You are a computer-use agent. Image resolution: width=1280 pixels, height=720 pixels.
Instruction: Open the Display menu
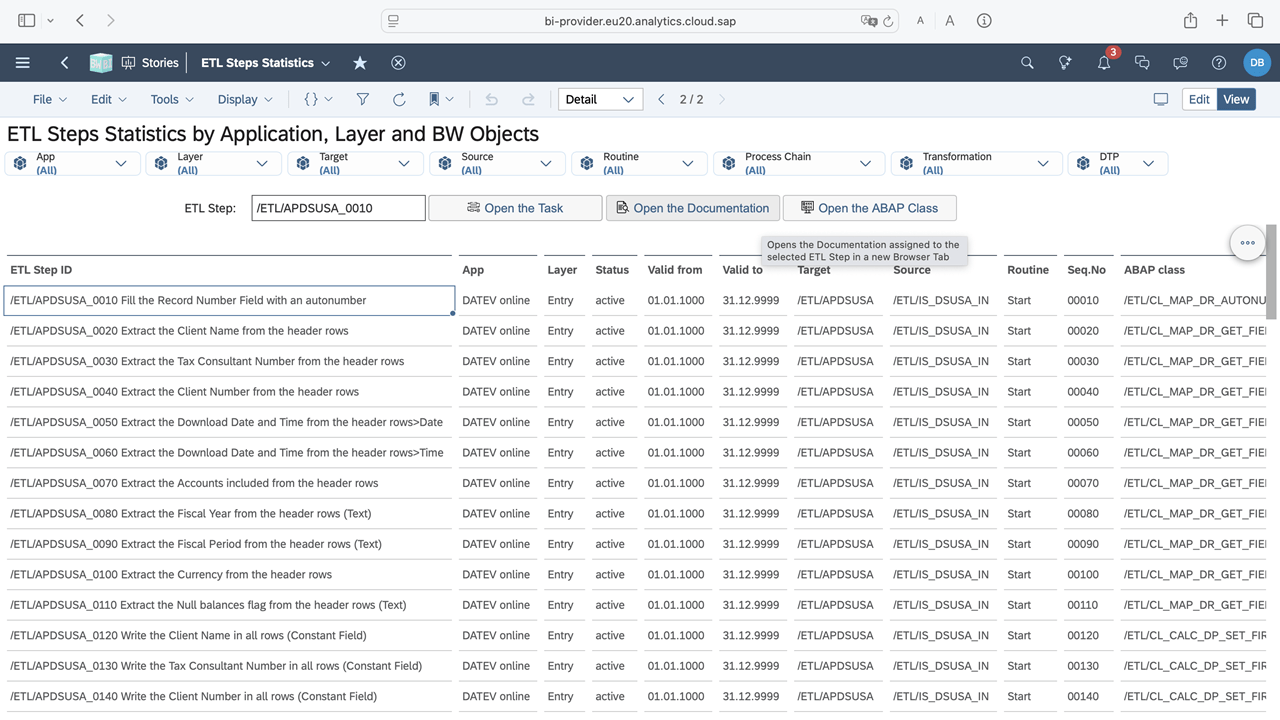245,99
